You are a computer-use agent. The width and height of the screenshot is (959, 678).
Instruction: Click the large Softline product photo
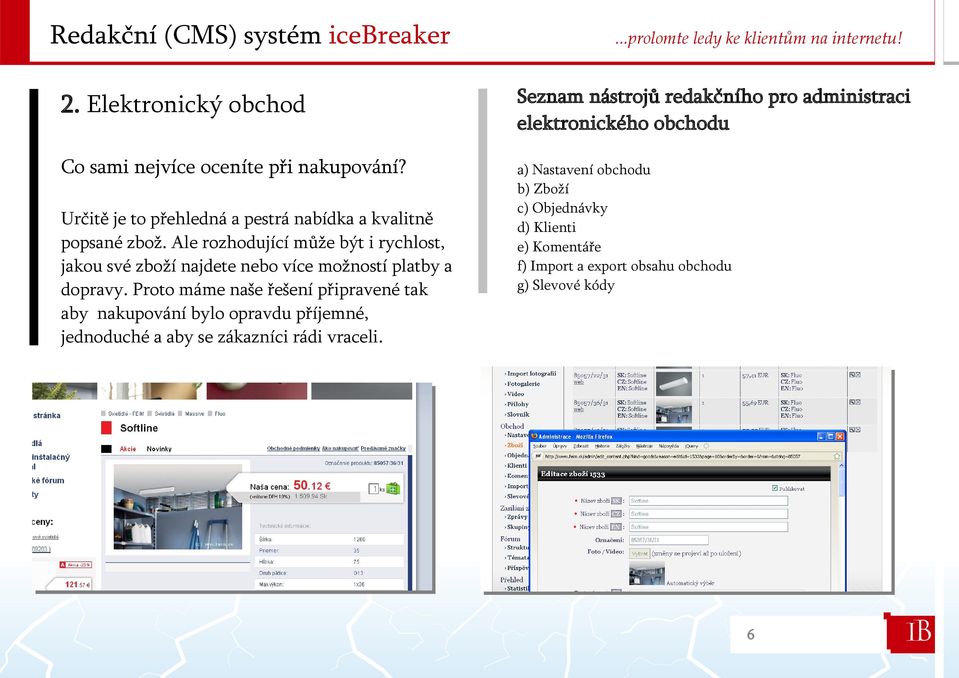pyautogui.click(x=178, y=506)
